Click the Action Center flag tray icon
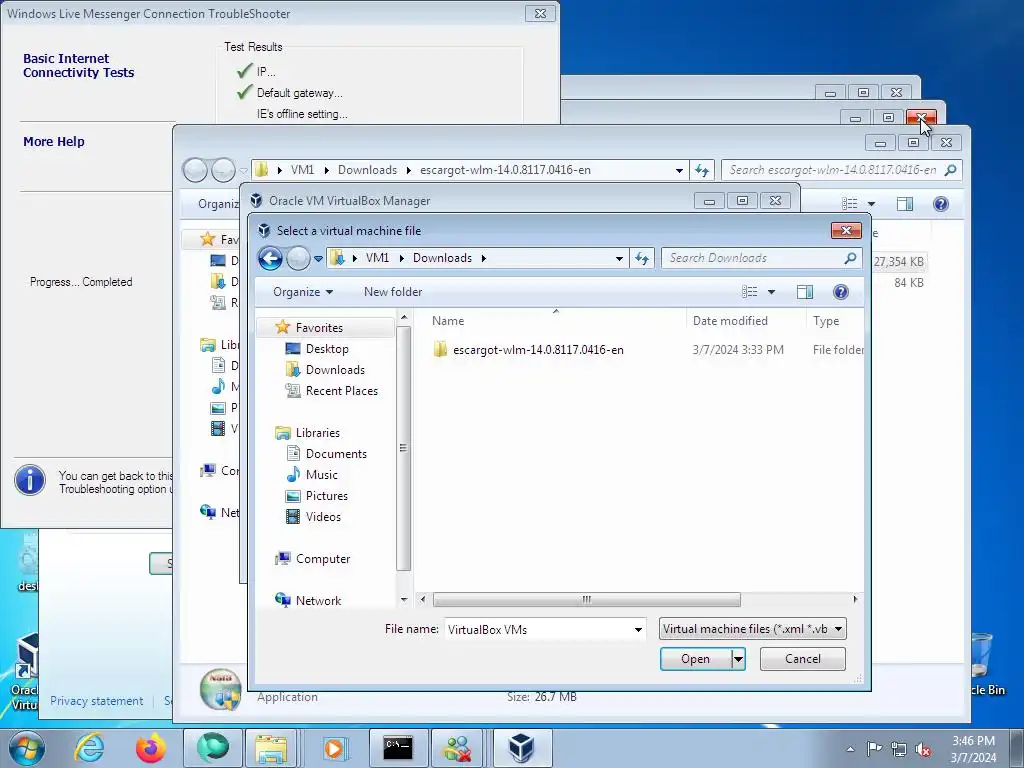This screenshot has width=1024, height=768. [x=874, y=749]
